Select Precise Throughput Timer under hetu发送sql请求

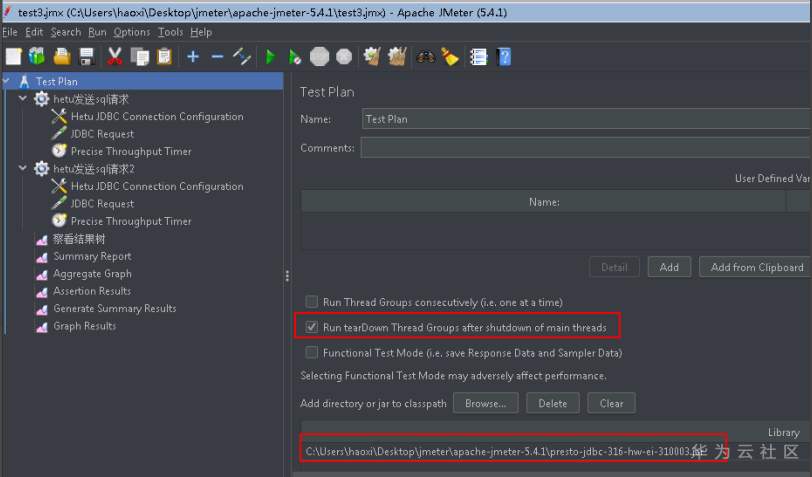click(x=131, y=151)
